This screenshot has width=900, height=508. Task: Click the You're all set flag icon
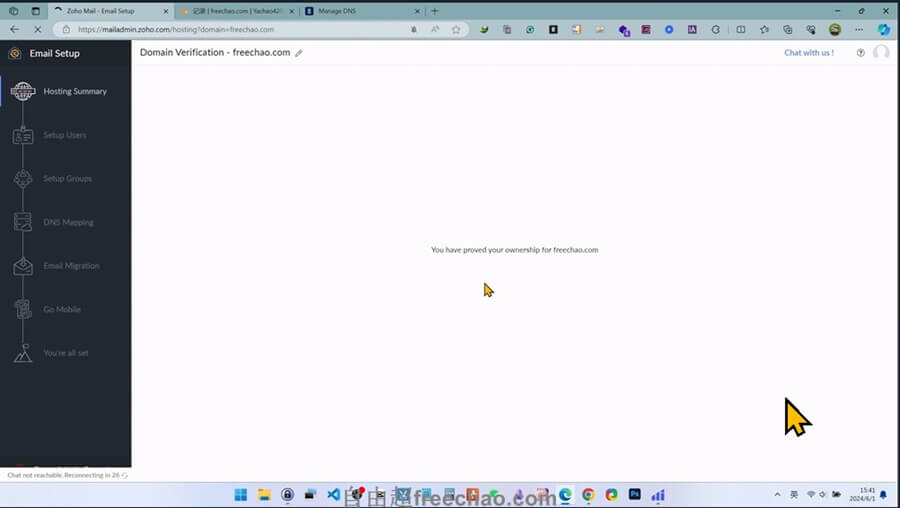22,353
